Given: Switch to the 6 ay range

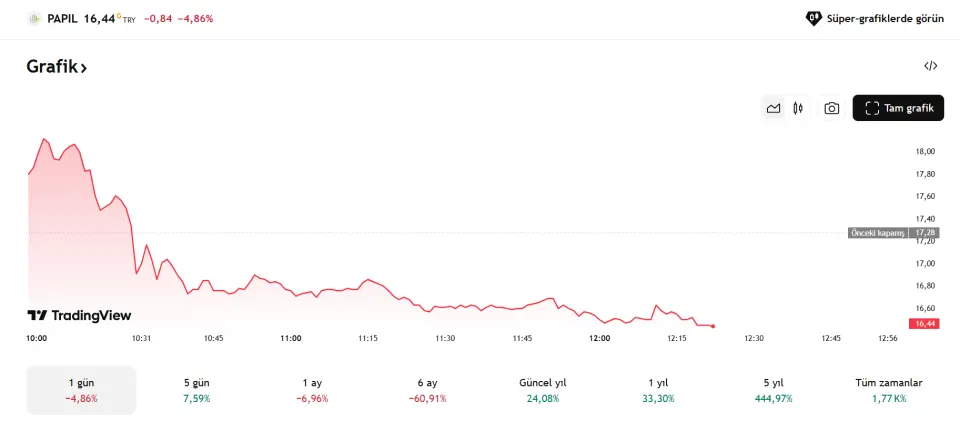Looking at the screenshot, I should coord(427,390).
